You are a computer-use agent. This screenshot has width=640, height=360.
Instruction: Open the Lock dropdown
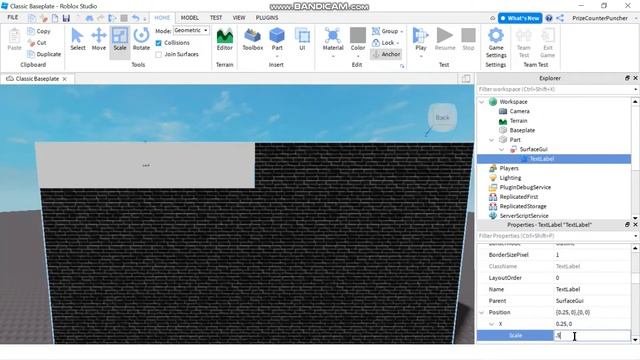pos(385,42)
